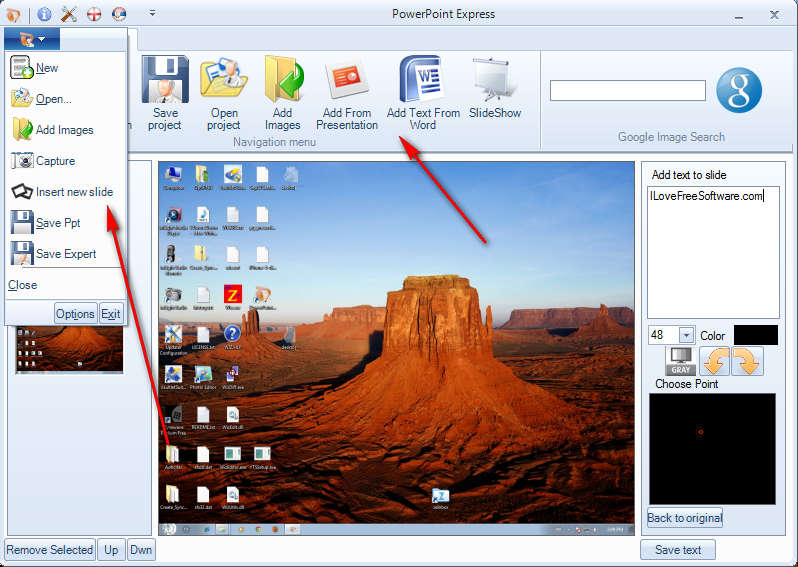
Task: Click the New document icon in menu
Action: point(21,67)
